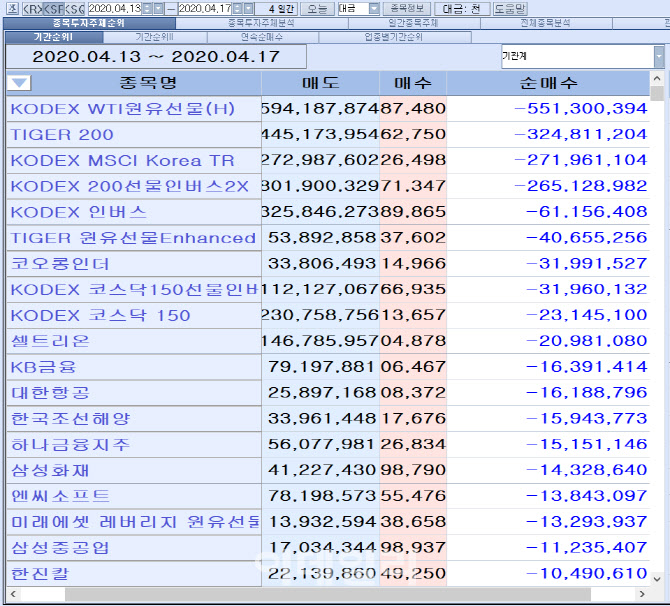Viewport: 670px width, 606px height.
Task: Click the 오늘 button
Action: pos(317,9)
